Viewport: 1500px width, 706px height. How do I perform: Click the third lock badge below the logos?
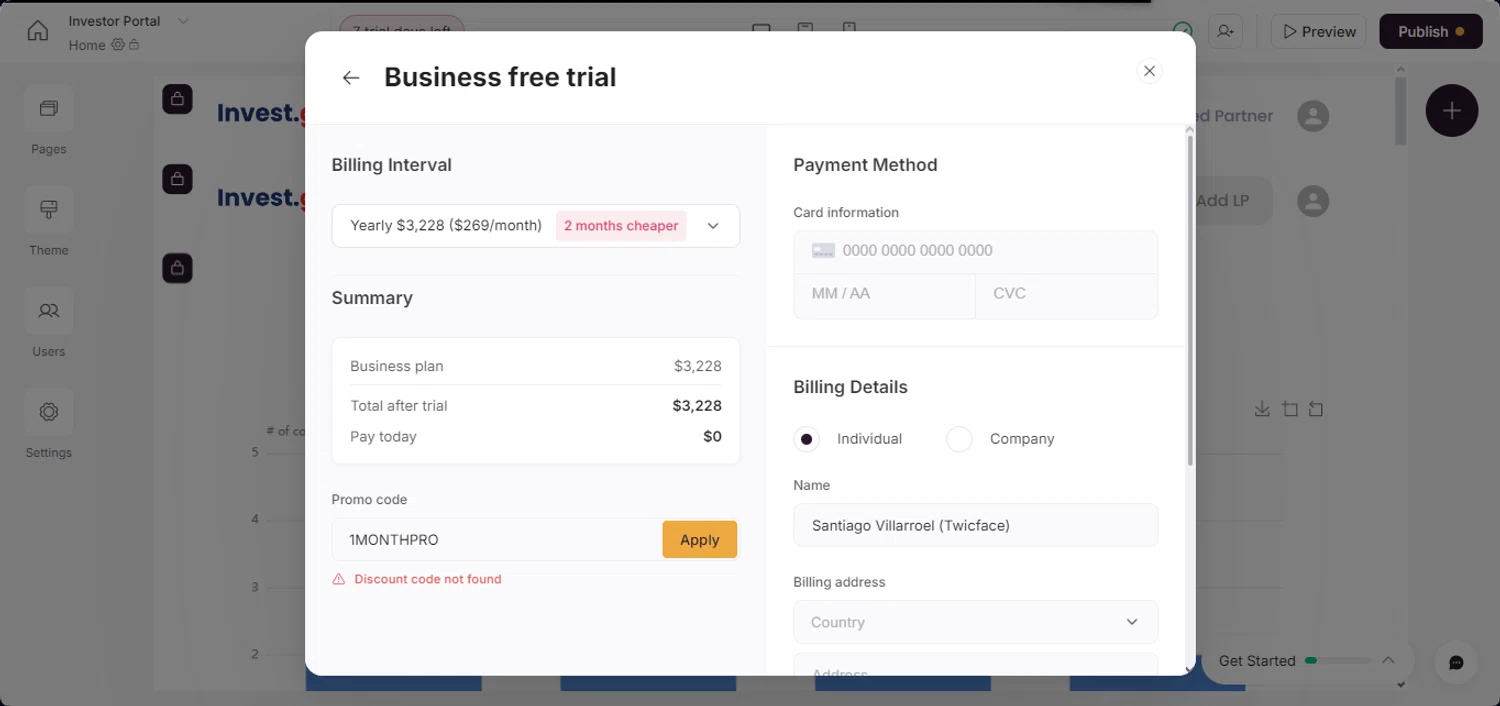(177, 268)
